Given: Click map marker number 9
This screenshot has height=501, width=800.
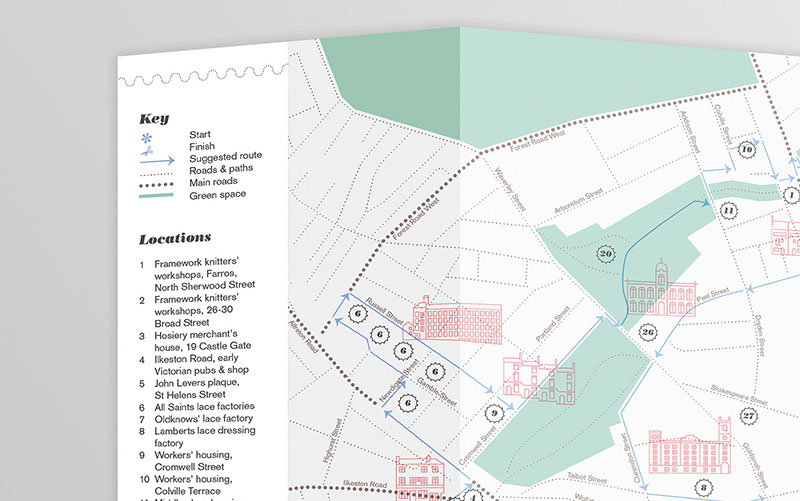Looking at the screenshot, I should 492,411.
